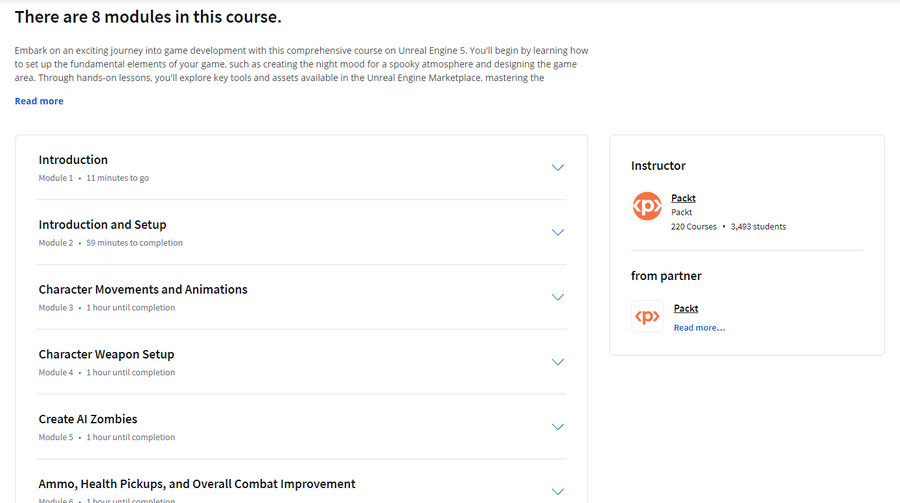Select the Character Weapon Setup title

(106, 354)
